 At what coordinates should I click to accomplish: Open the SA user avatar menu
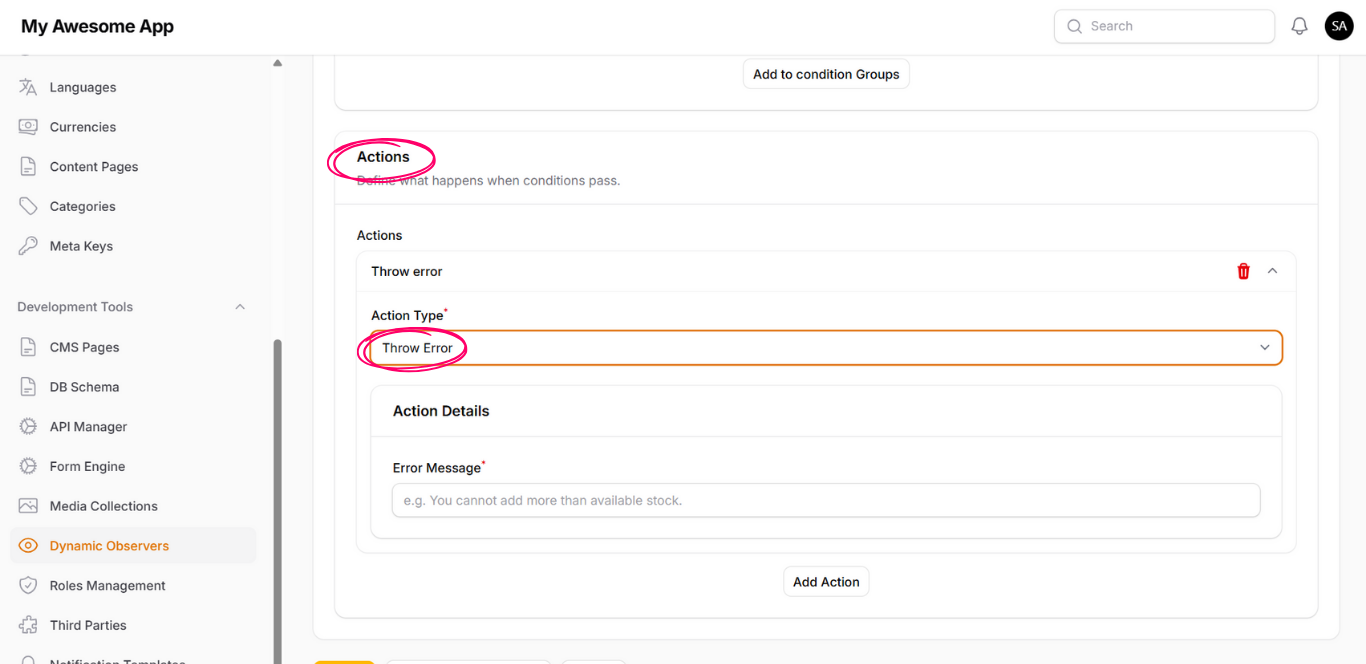pyautogui.click(x=1339, y=27)
